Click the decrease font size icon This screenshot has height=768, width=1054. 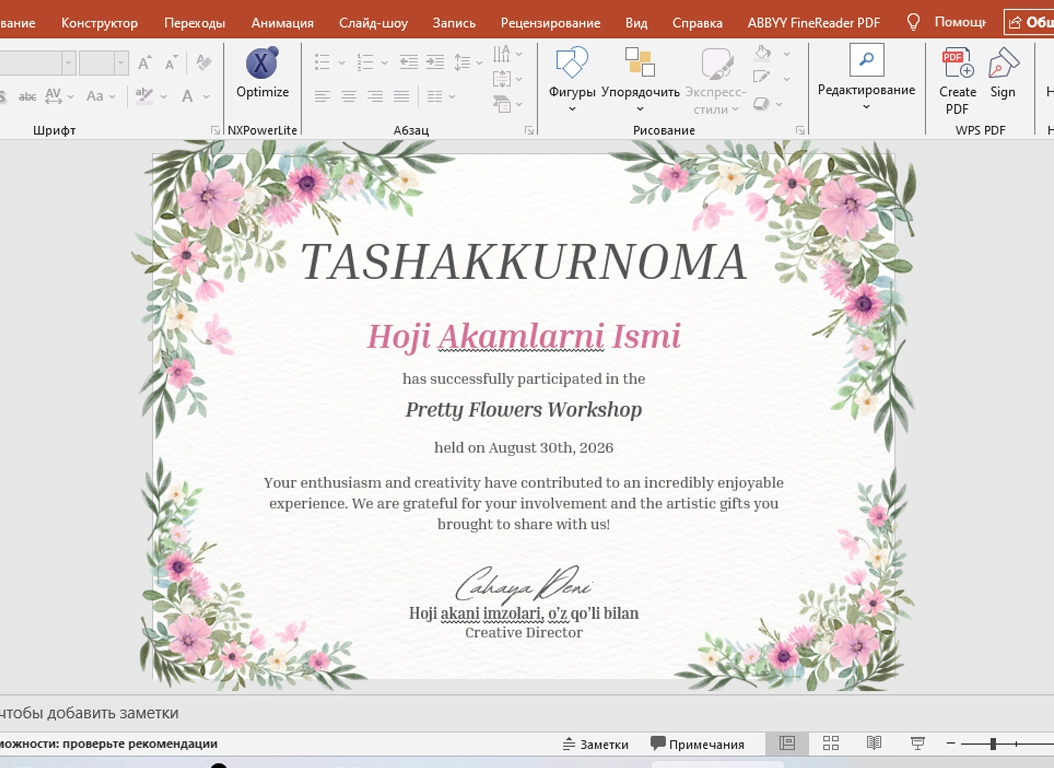[x=171, y=63]
